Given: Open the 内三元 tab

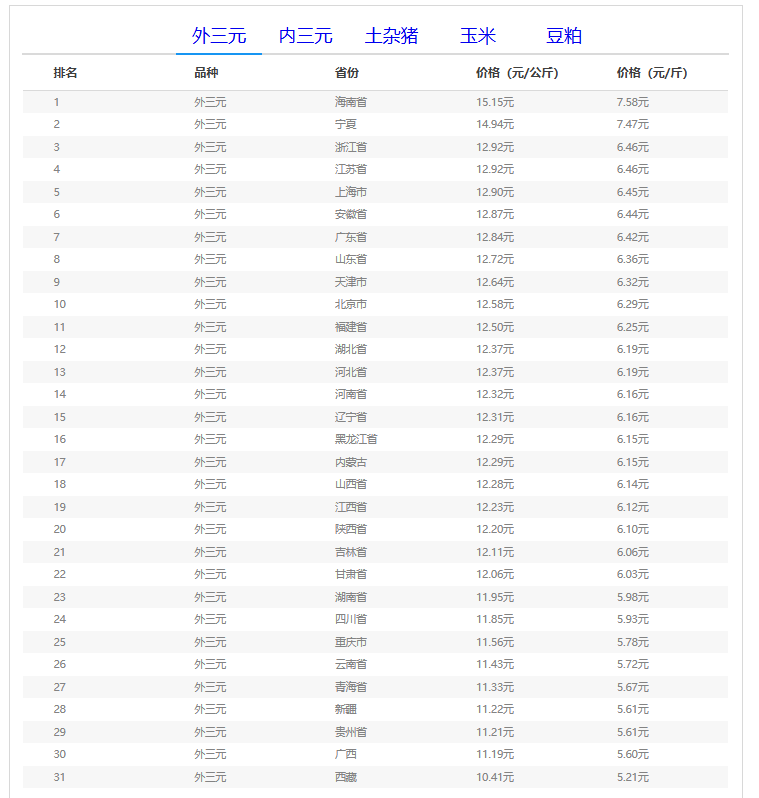Looking at the screenshot, I should (305, 36).
